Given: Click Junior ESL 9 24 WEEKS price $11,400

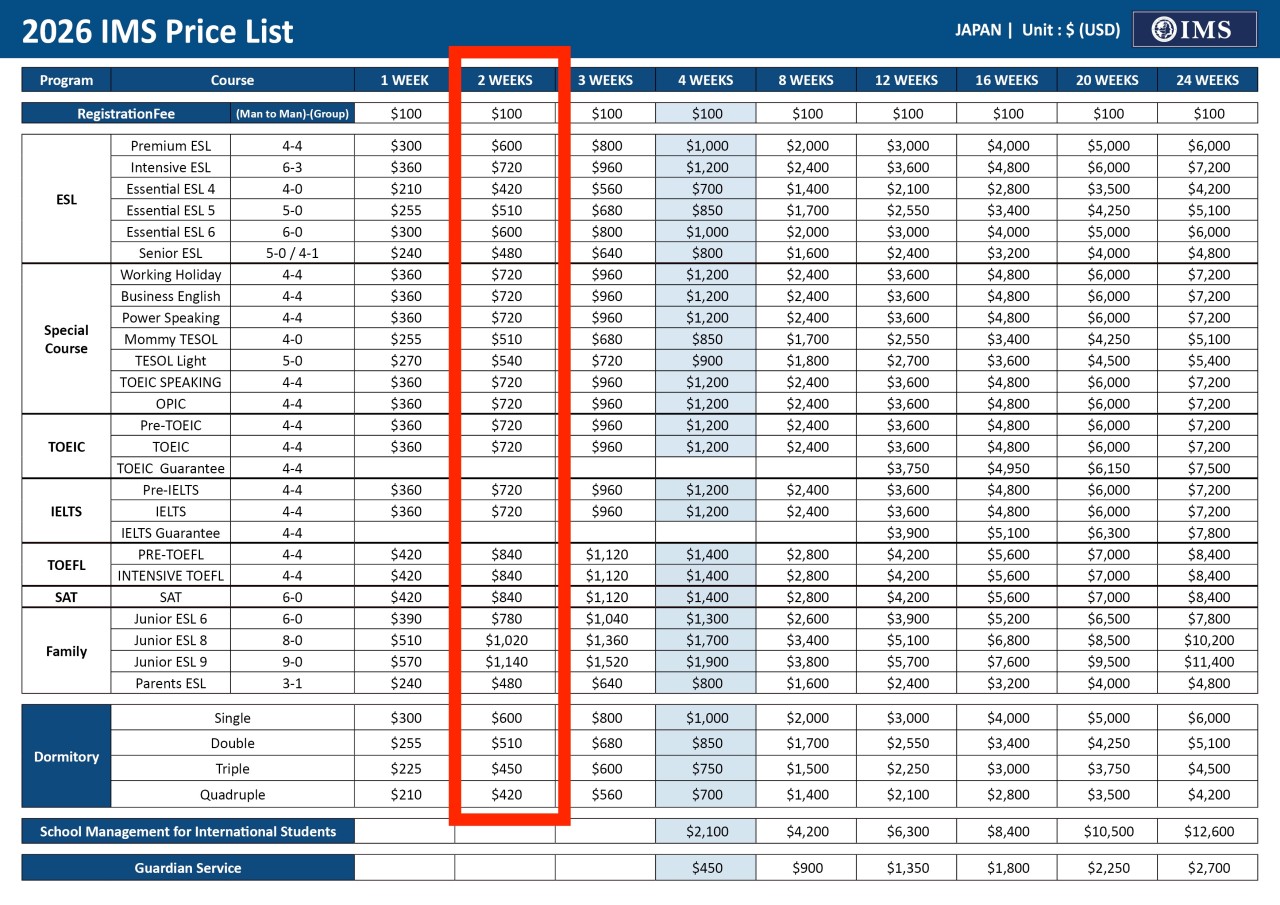Looking at the screenshot, I should click(x=1208, y=662).
